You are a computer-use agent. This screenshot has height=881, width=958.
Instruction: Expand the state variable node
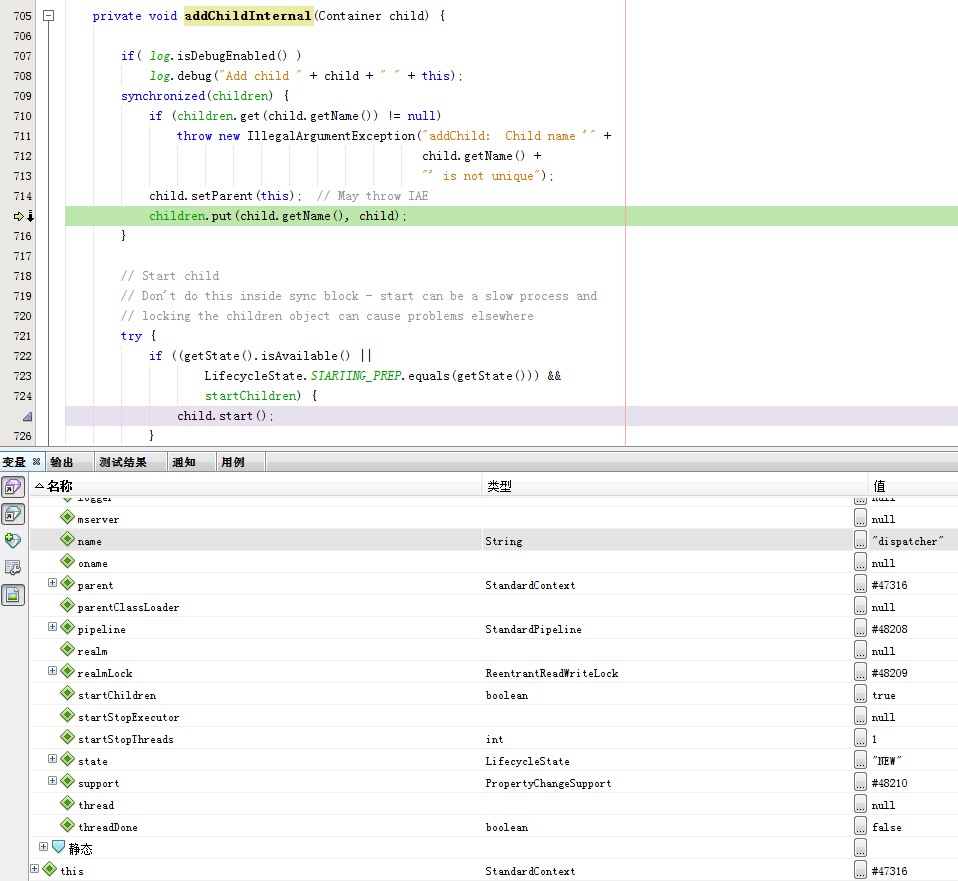point(53,759)
